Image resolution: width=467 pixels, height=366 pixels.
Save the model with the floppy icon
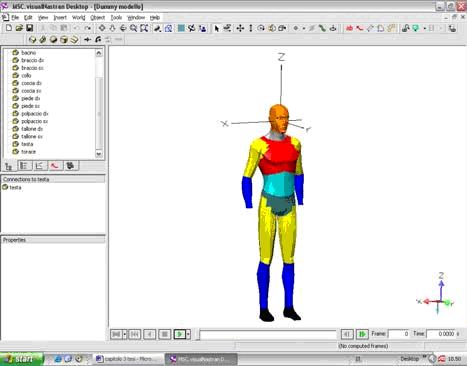[x=30, y=28]
